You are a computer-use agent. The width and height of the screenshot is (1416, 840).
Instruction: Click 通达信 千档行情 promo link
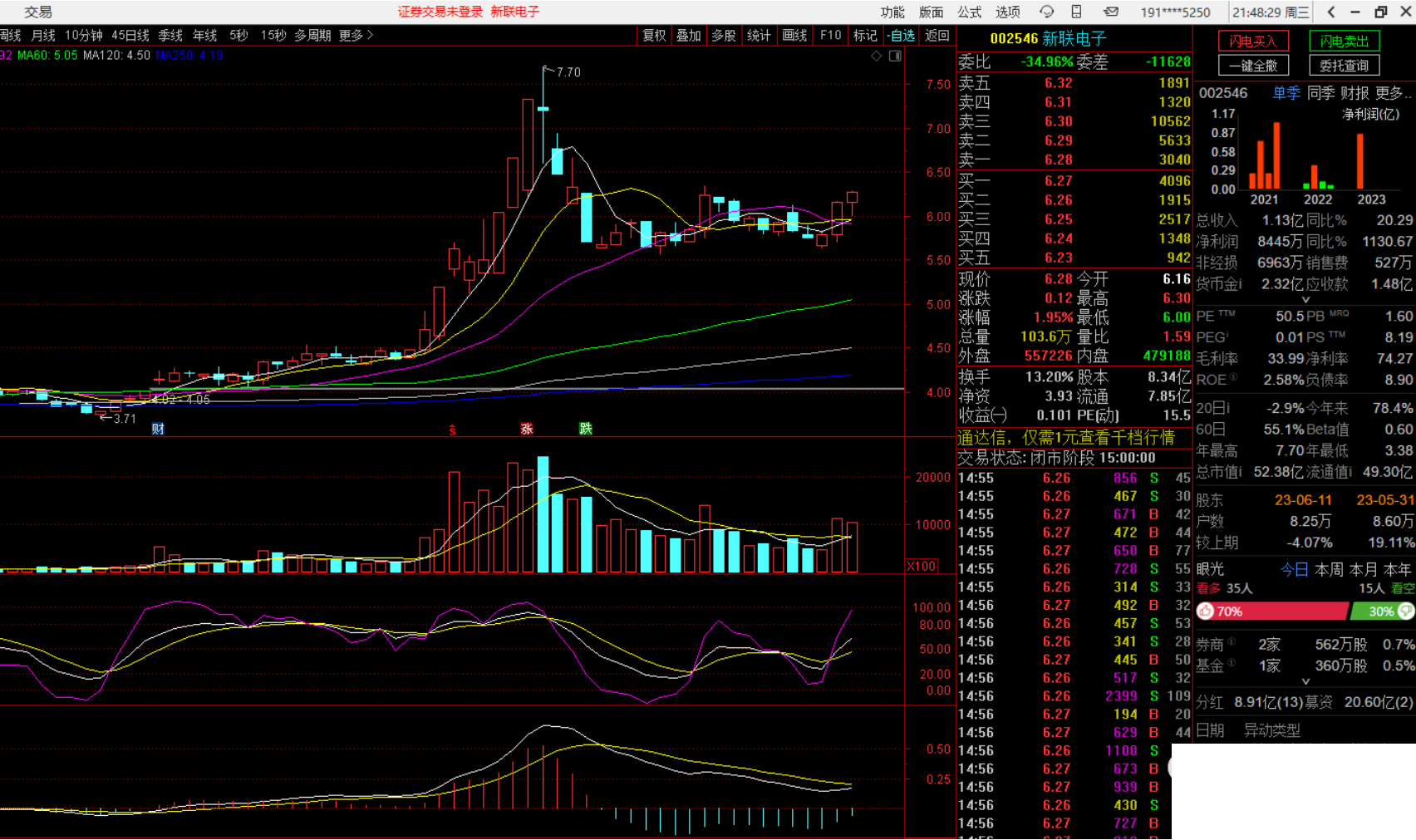pyautogui.click(x=1066, y=438)
